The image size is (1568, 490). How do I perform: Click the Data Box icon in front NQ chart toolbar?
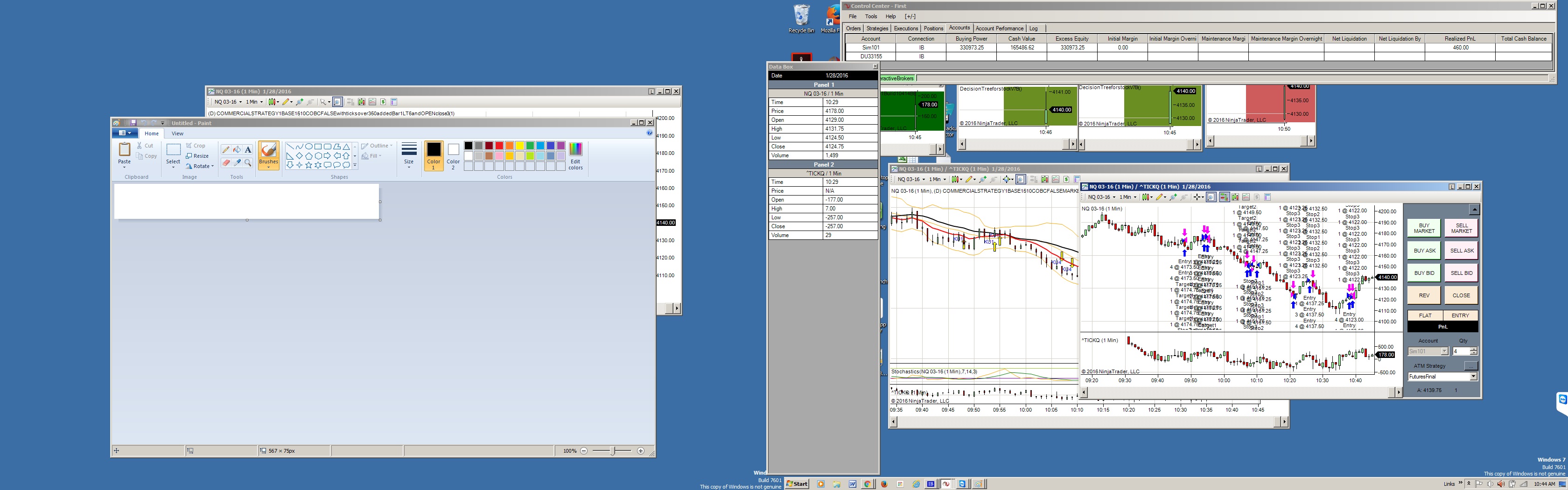1211,197
